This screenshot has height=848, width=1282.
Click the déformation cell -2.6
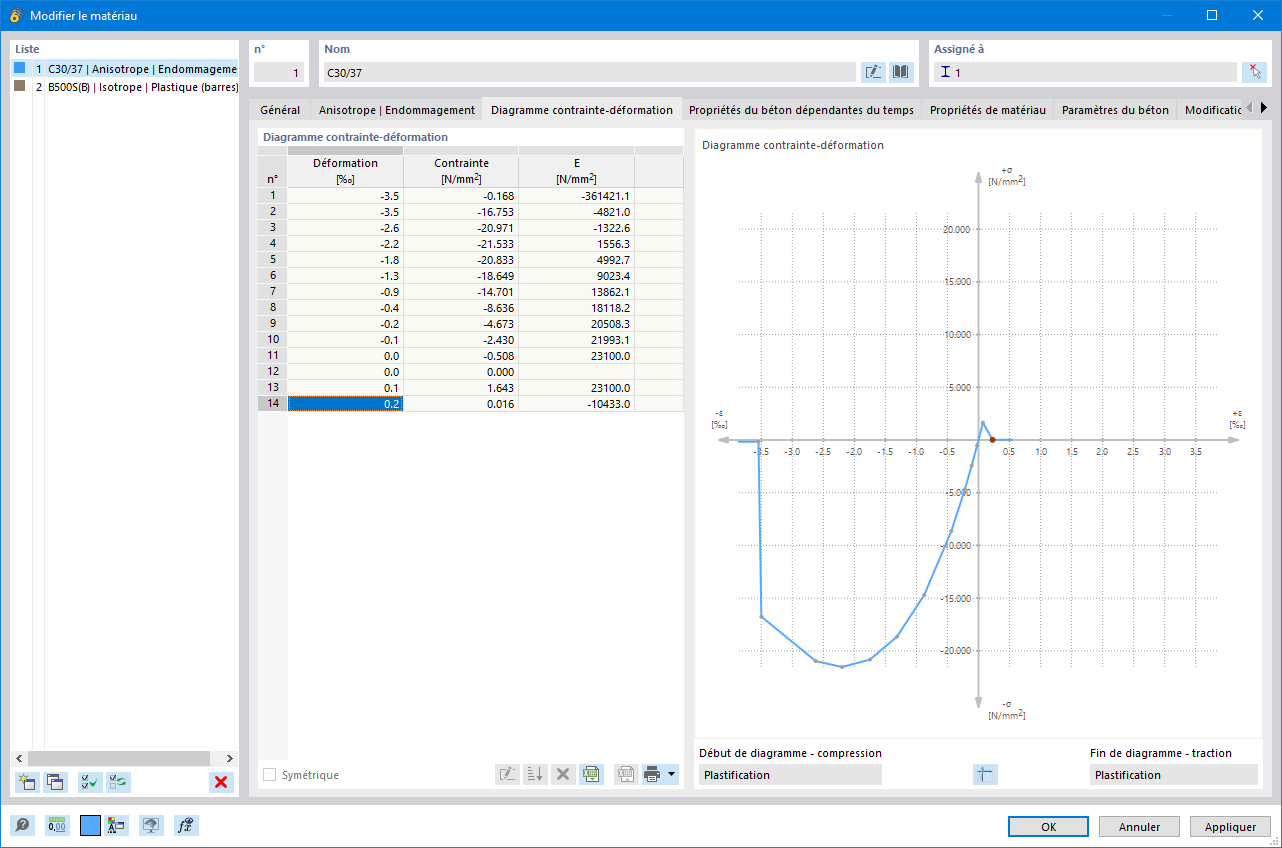coord(345,228)
